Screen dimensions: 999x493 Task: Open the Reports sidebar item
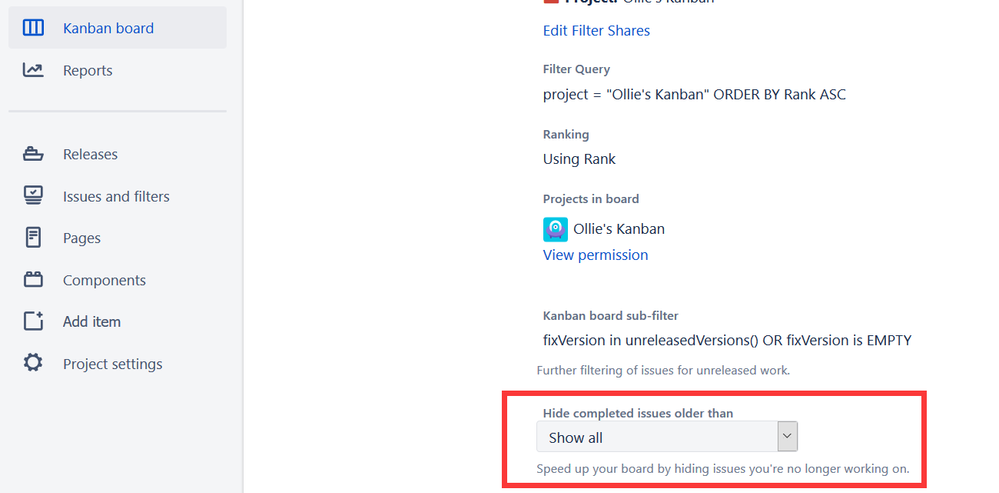[x=117, y=70]
